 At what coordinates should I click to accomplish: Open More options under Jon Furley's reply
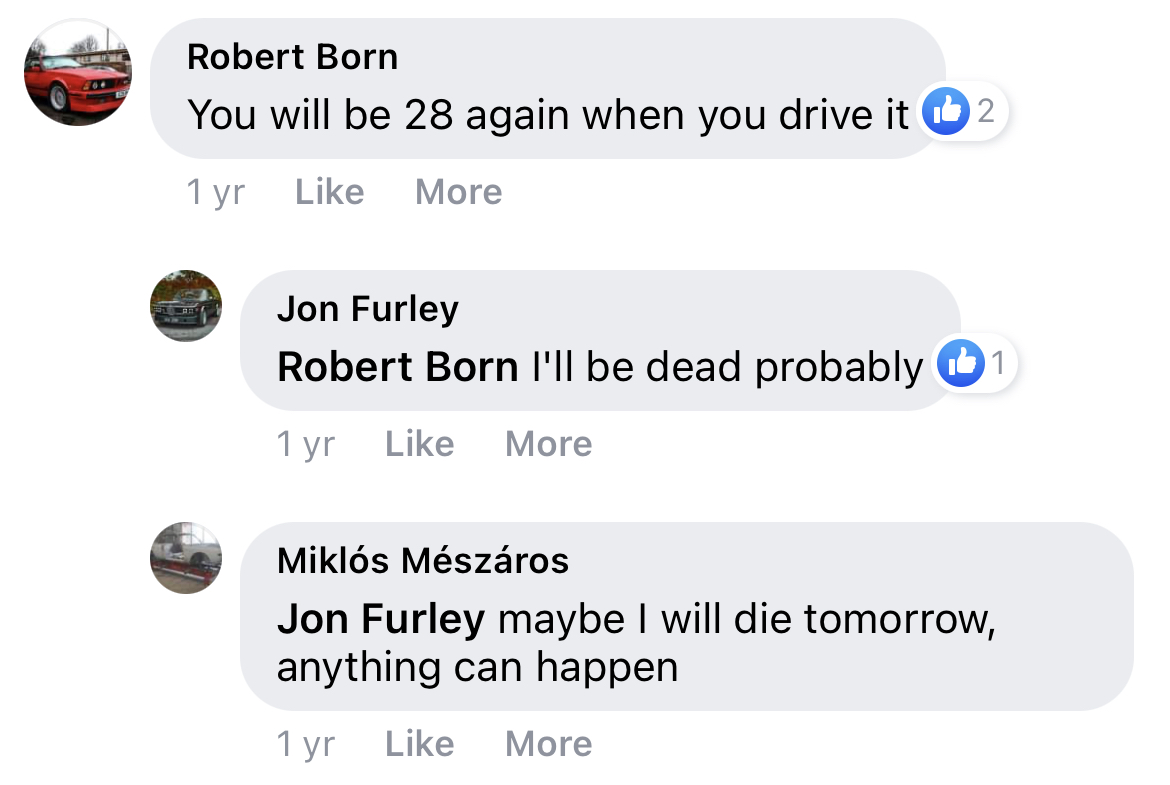pyautogui.click(x=548, y=444)
